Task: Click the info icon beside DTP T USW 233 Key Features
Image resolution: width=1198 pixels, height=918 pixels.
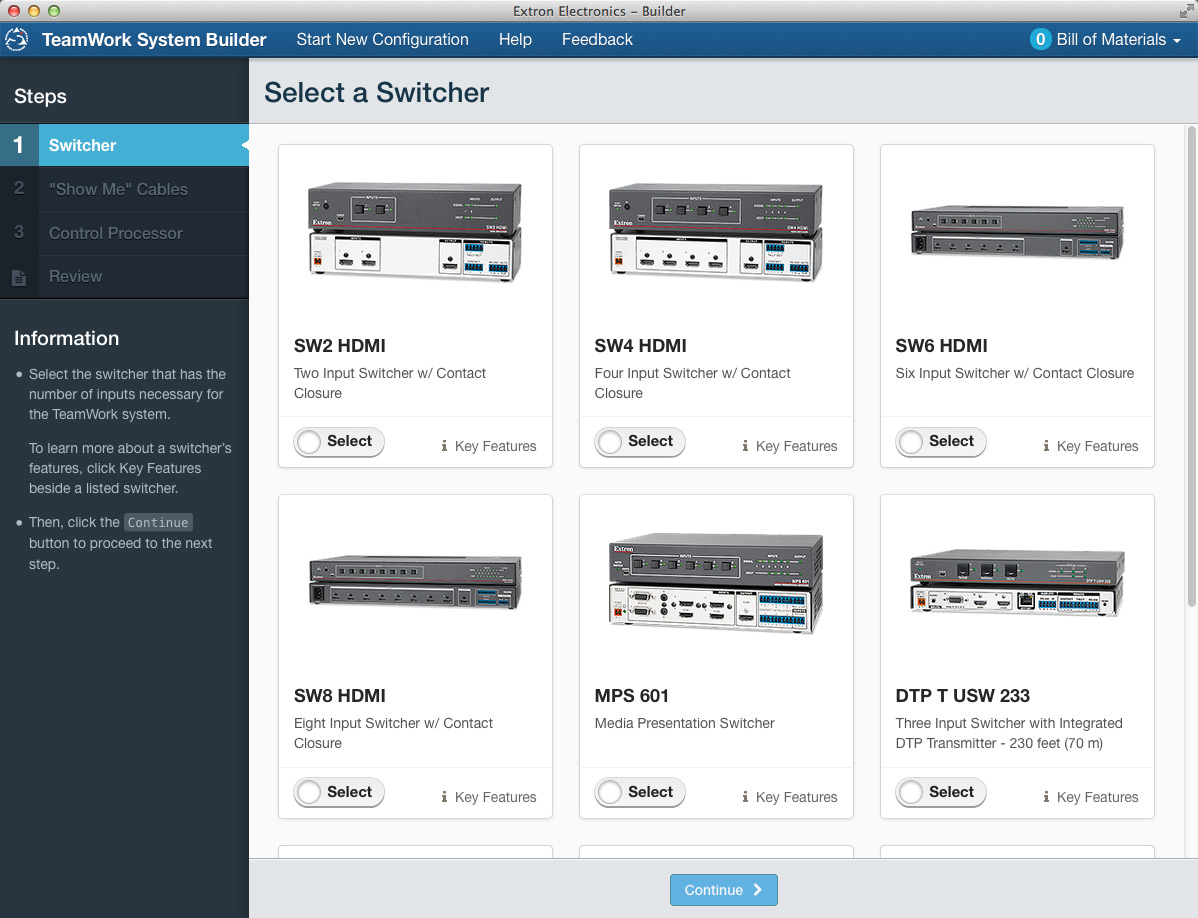Action: [1046, 797]
